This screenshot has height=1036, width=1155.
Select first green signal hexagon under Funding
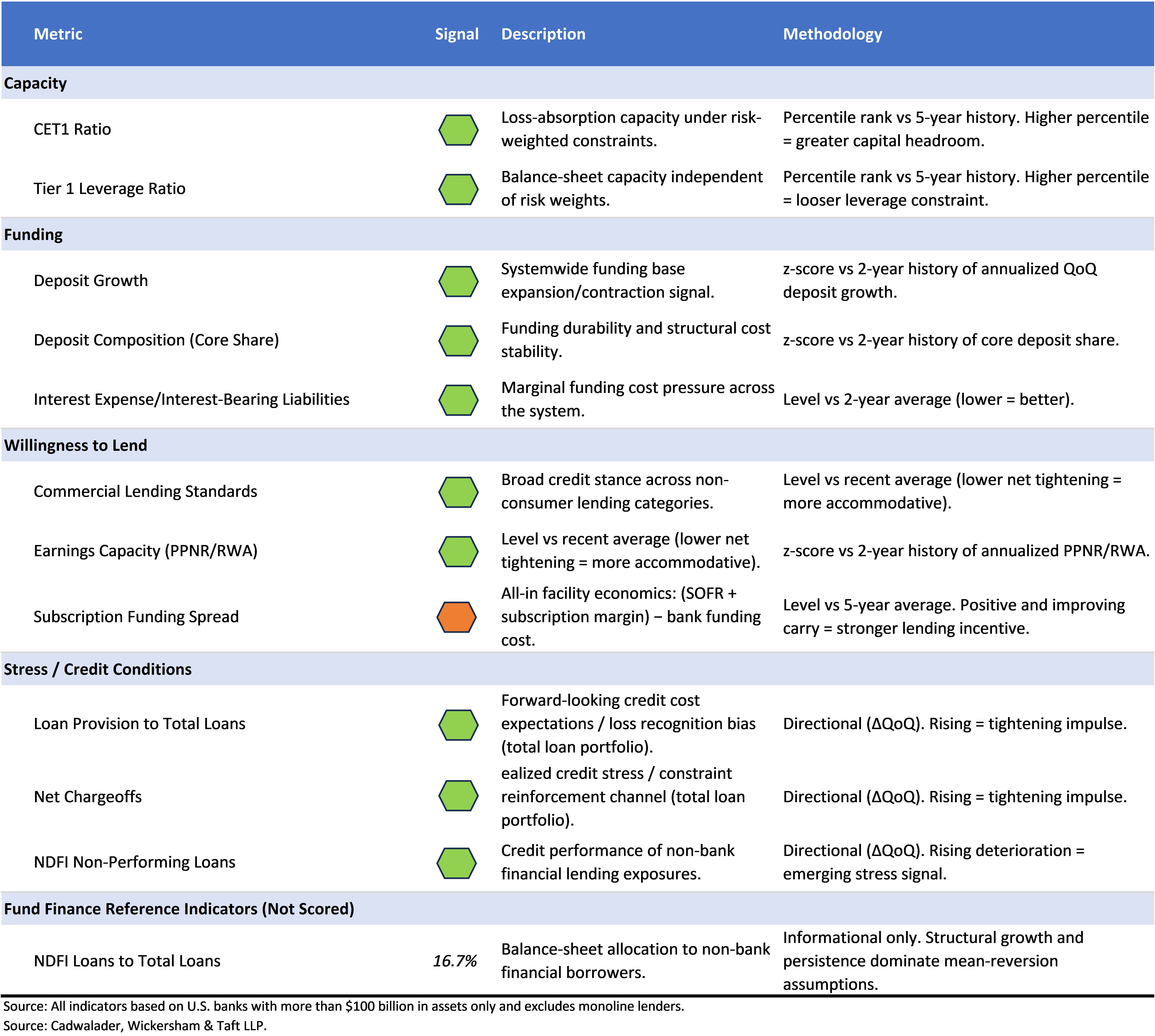coord(458,282)
